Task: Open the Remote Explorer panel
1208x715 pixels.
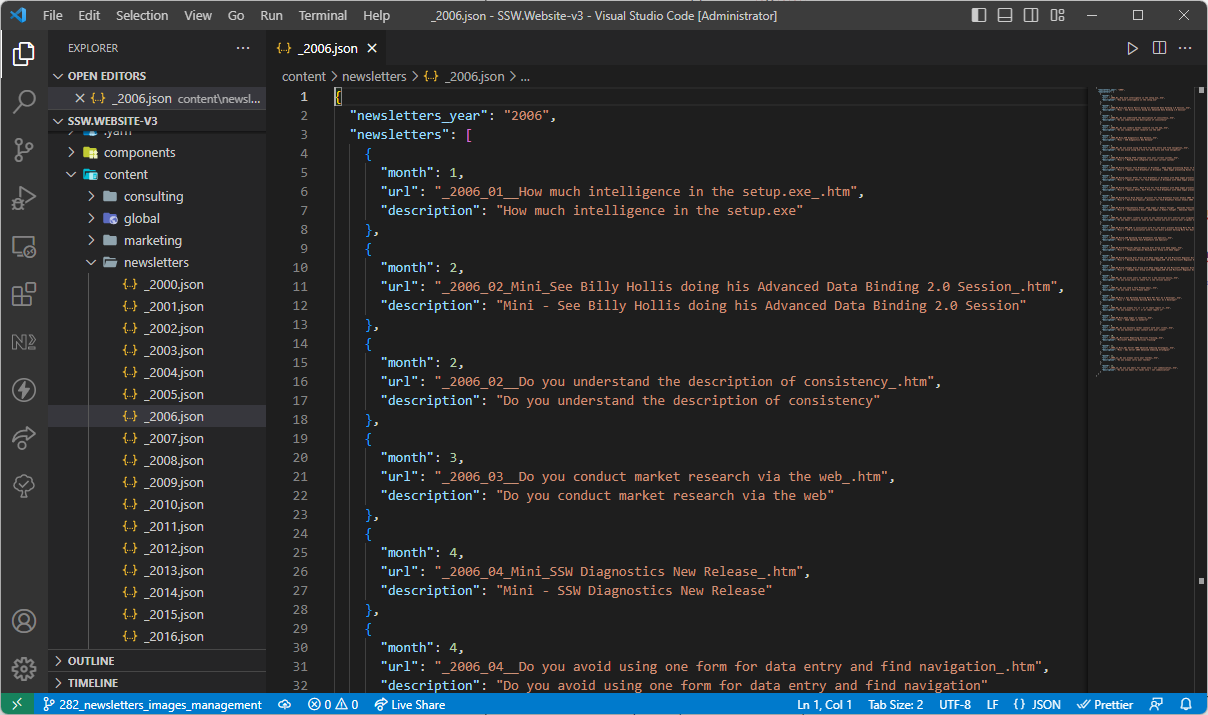Action: (x=24, y=246)
